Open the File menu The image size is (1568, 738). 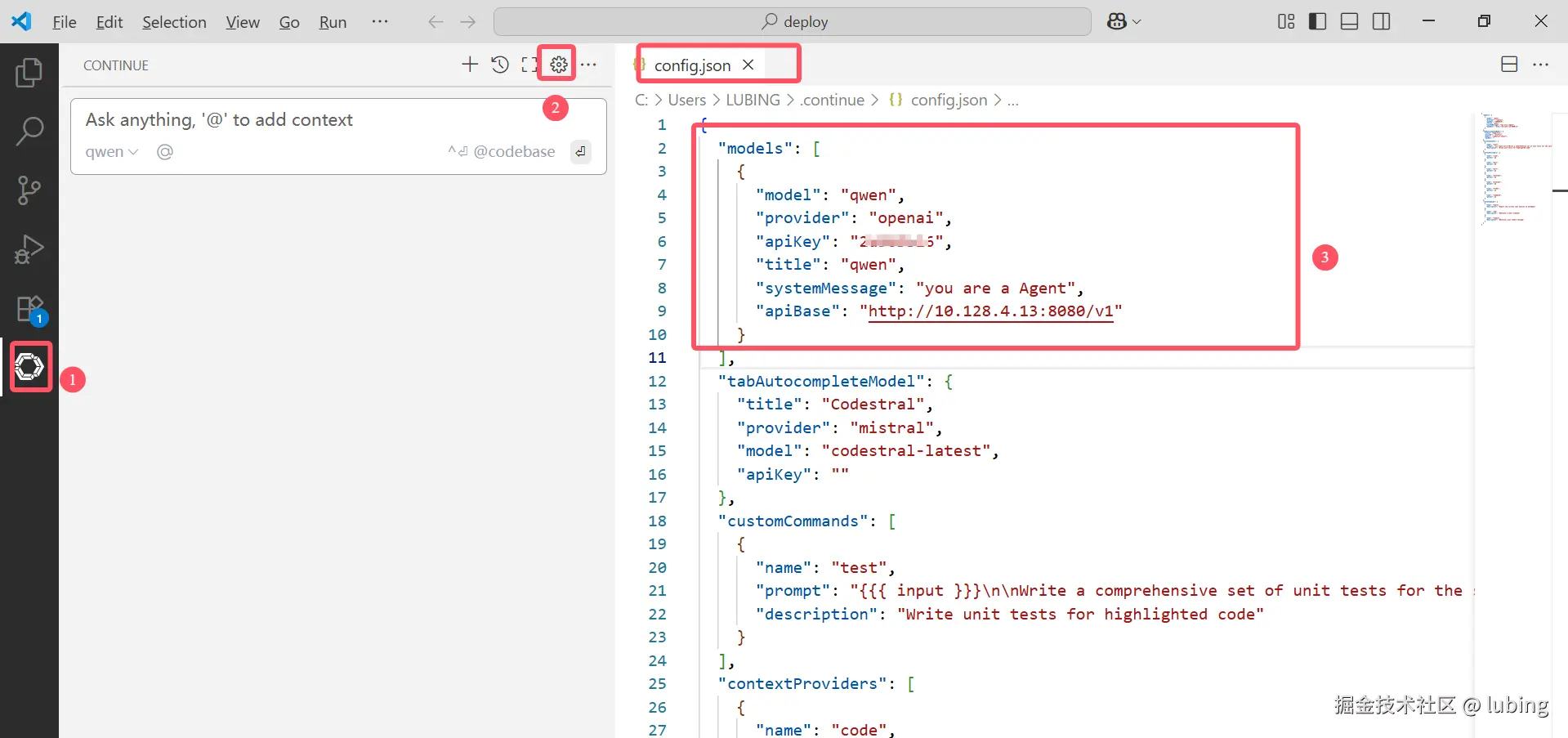pos(65,22)
